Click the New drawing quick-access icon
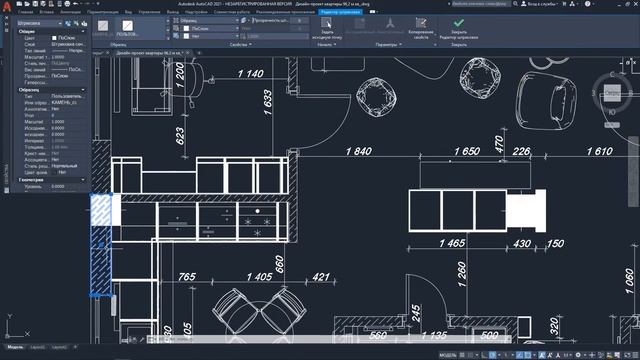 pos(19,4)
